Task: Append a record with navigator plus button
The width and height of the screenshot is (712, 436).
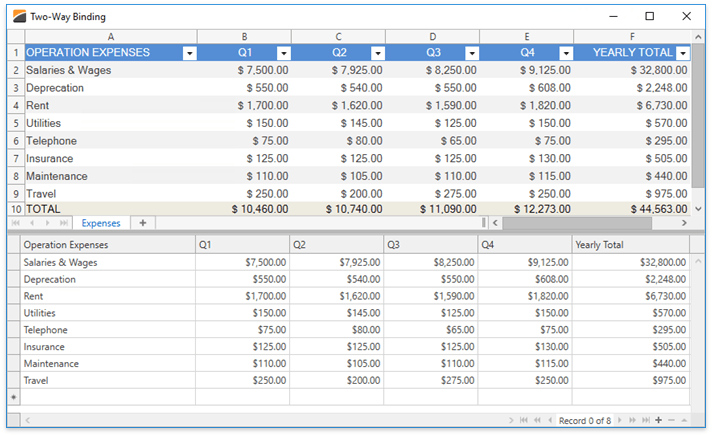Action: tap(658, 420)
